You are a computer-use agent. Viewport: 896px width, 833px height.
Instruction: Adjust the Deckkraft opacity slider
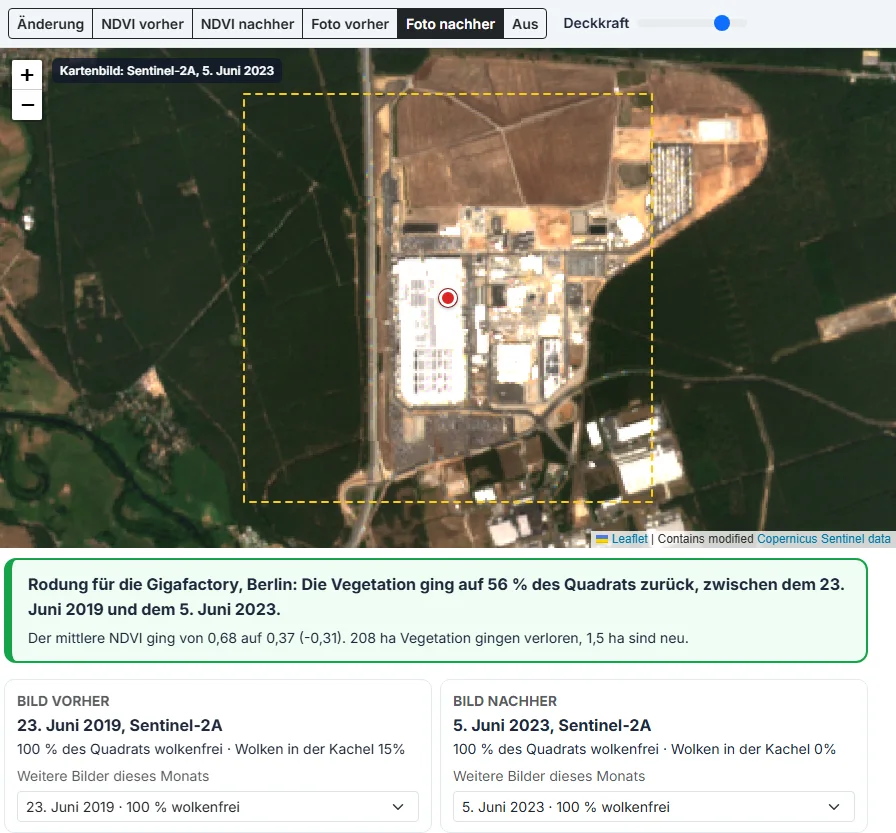pos(692,23)
